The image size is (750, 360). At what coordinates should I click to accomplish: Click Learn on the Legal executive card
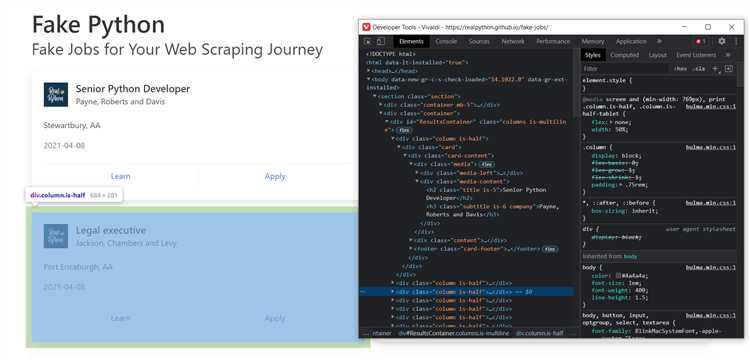[120, 318]
